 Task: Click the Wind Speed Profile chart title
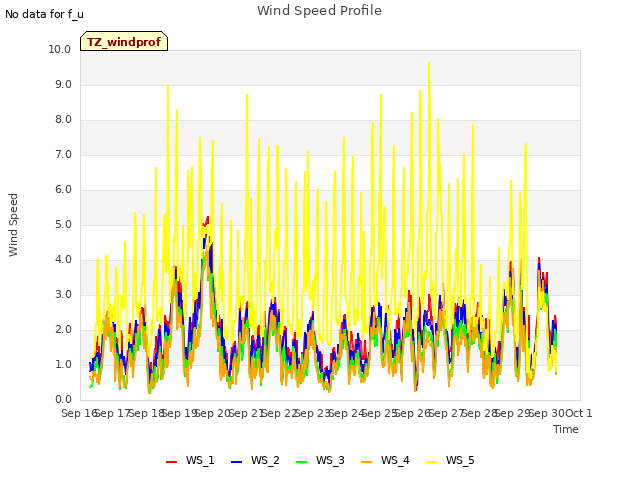click(x=319, y=11)
